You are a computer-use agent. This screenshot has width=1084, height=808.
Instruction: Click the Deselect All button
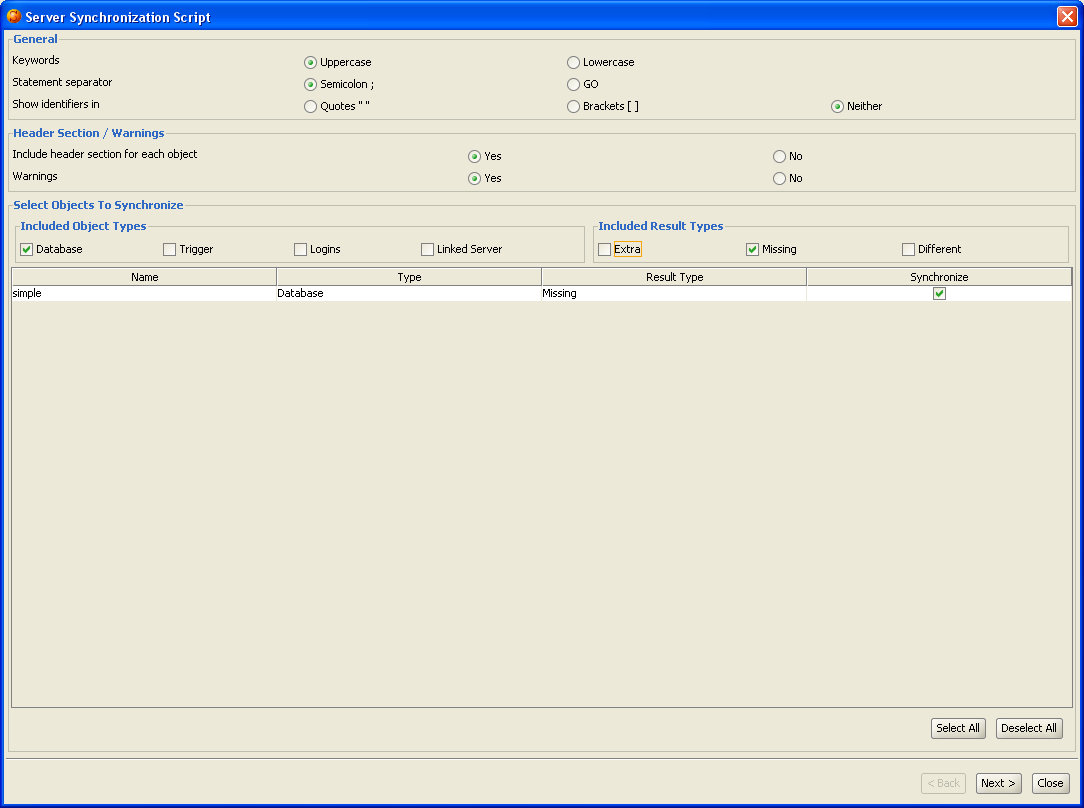pos(1029,729)
